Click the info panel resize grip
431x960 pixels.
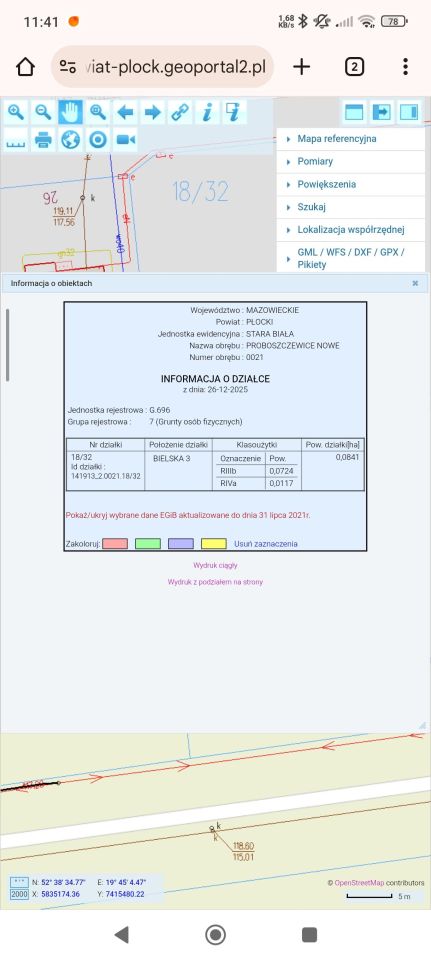[422, 725]
